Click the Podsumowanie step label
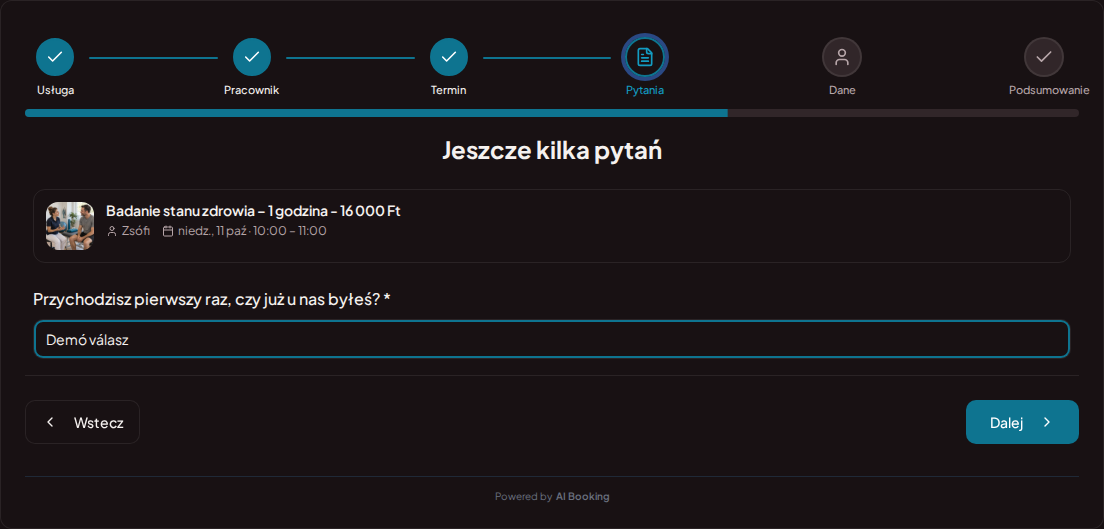The image size is (1104, 529). tap(1049, 90)
